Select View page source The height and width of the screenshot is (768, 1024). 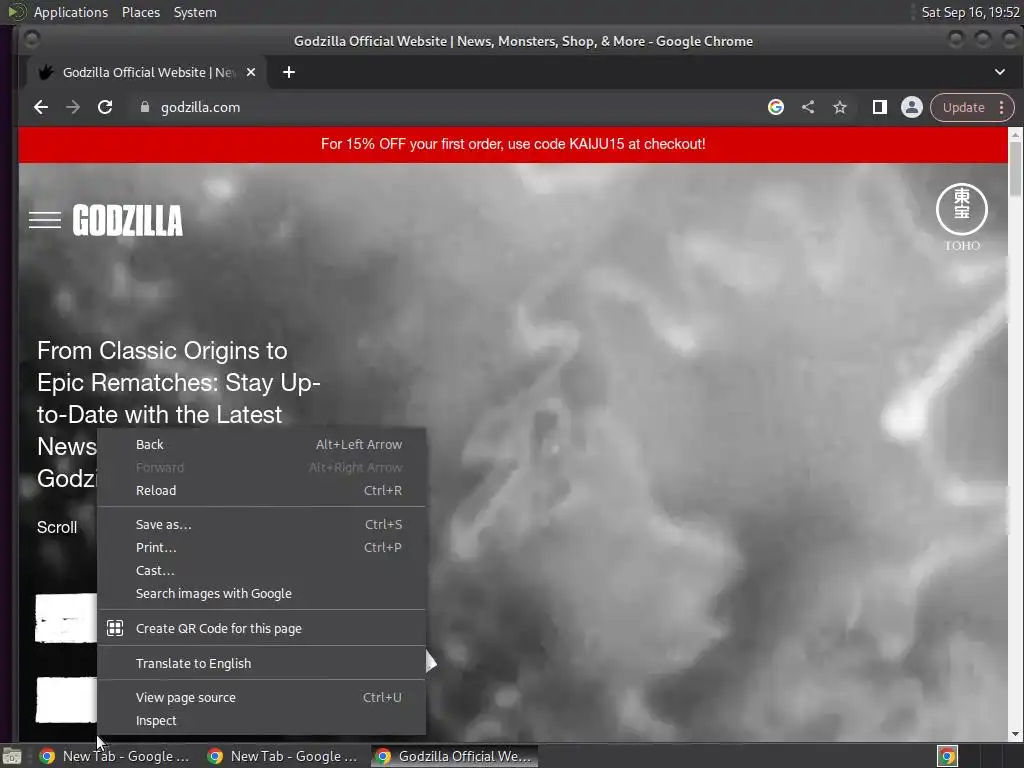261,697
